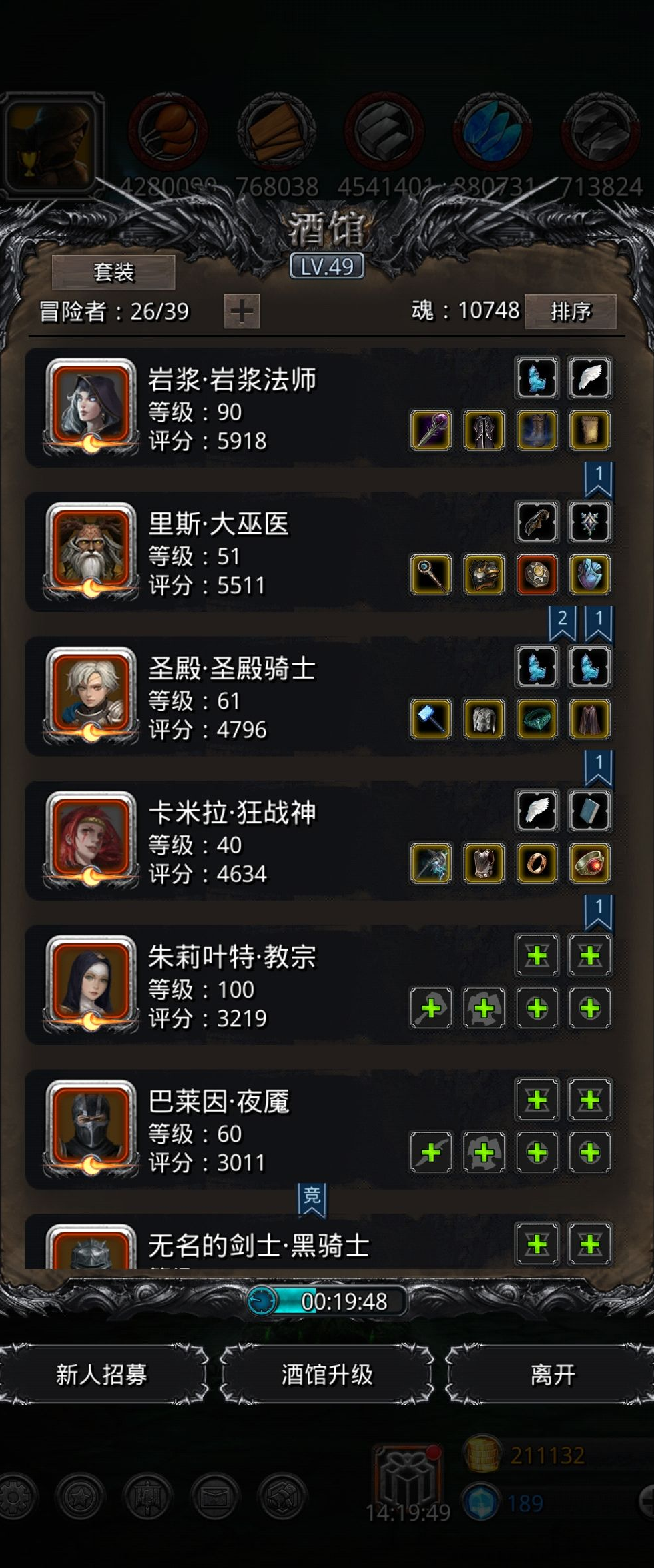Click the 酒馆升级 button
This screenshot has width=654, height=1568.
[x=327, y=1375]
